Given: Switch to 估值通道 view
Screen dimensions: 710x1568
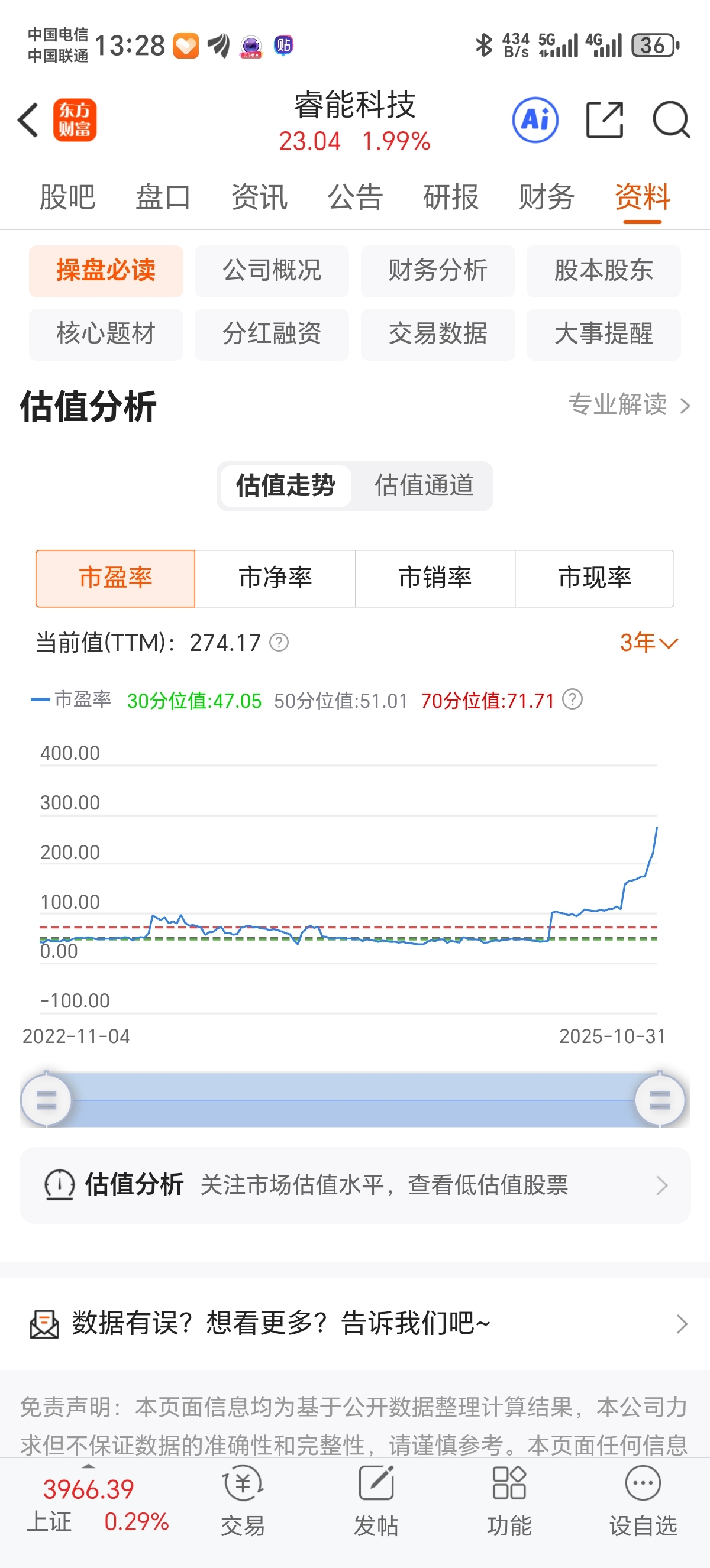Looking at the screenshot, I should coord(424,486).
